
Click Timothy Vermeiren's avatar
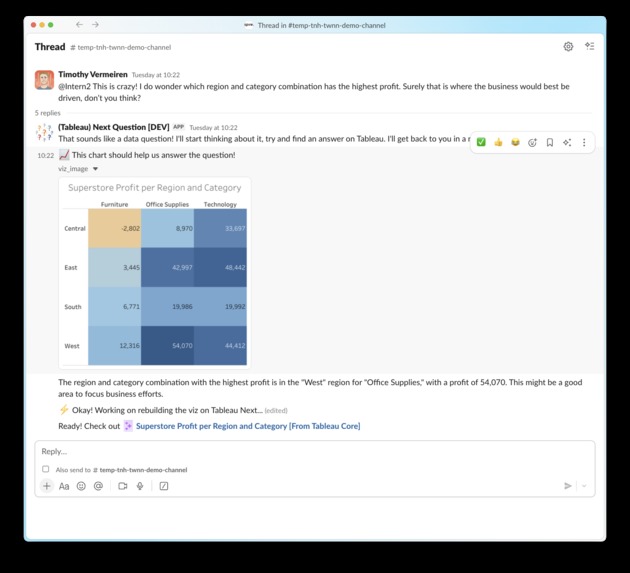coord(44,80)
